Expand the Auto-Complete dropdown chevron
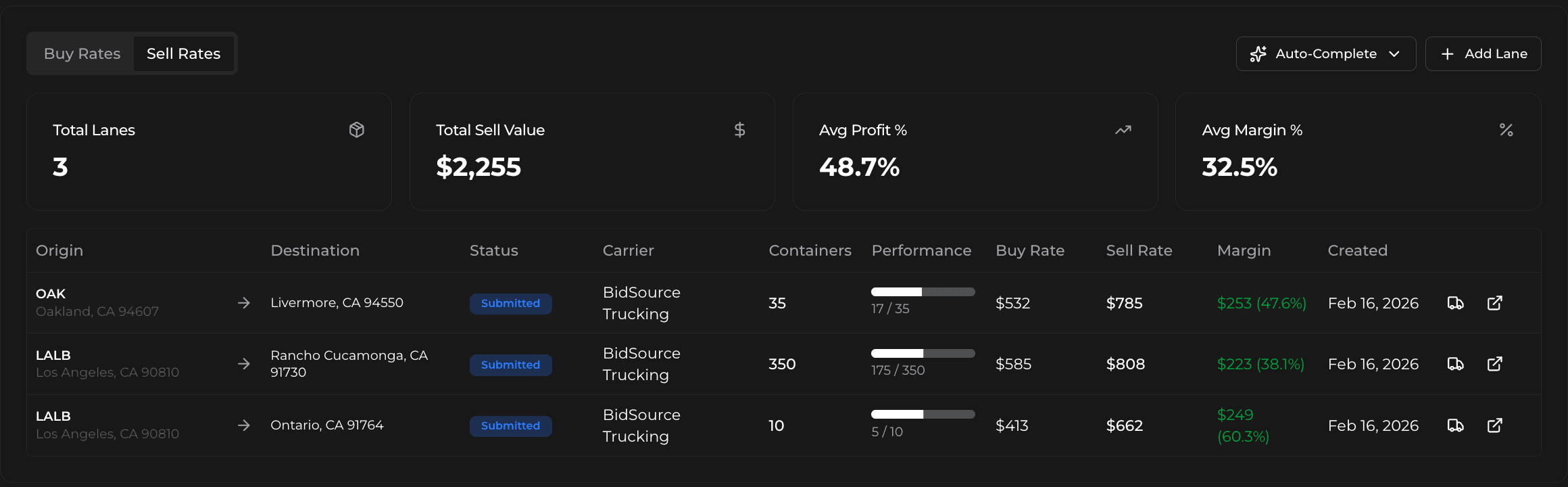Viewport: 1568px width, 487px height. (1395, 53)
